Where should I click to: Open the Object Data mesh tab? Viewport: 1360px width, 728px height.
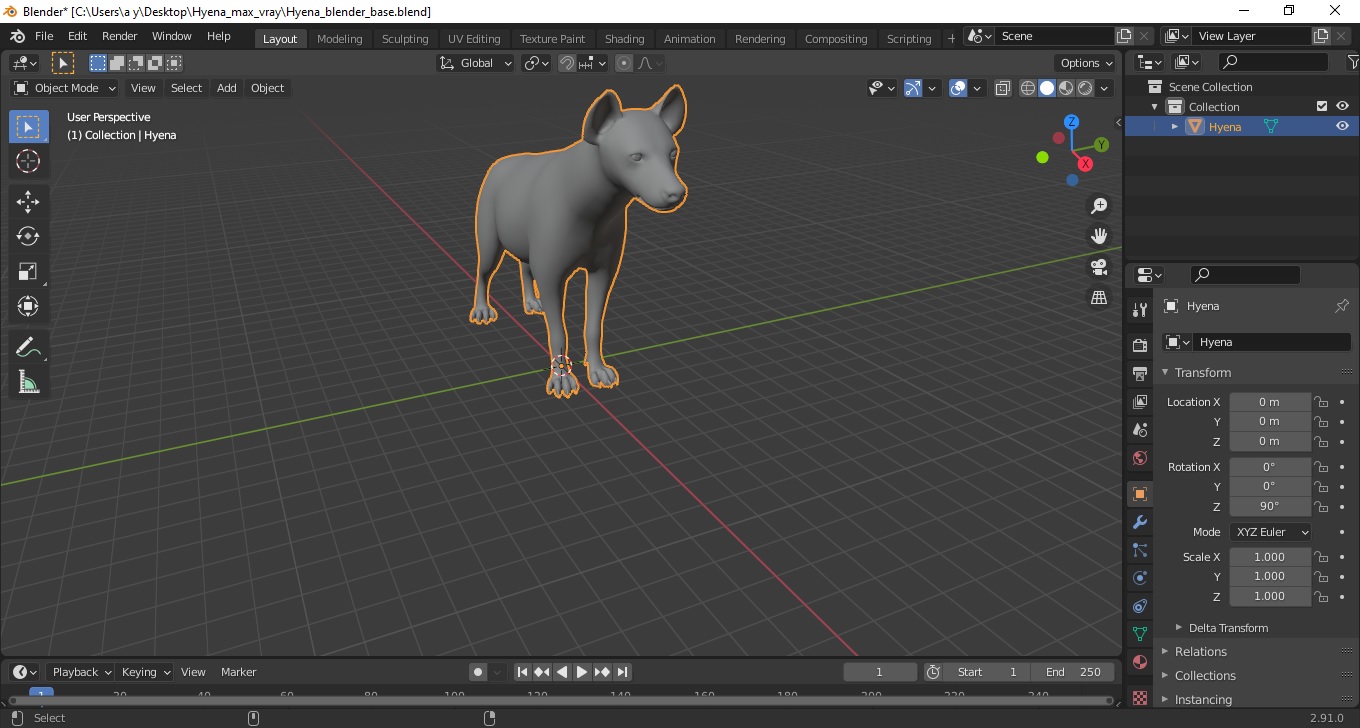[x=1140, y=634]
